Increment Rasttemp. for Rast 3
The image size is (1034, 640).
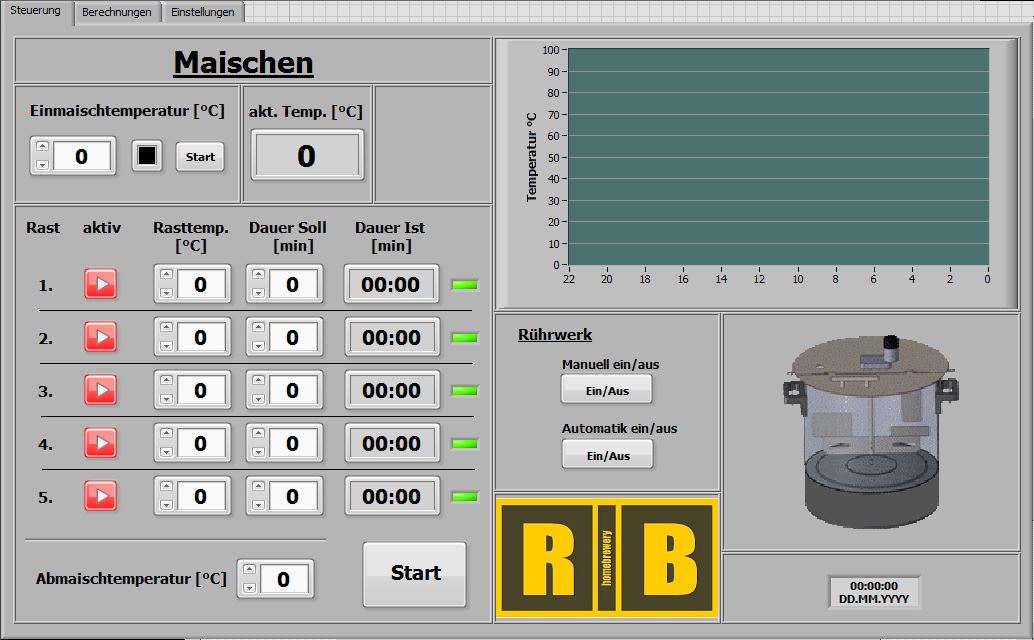coord(166,381)
